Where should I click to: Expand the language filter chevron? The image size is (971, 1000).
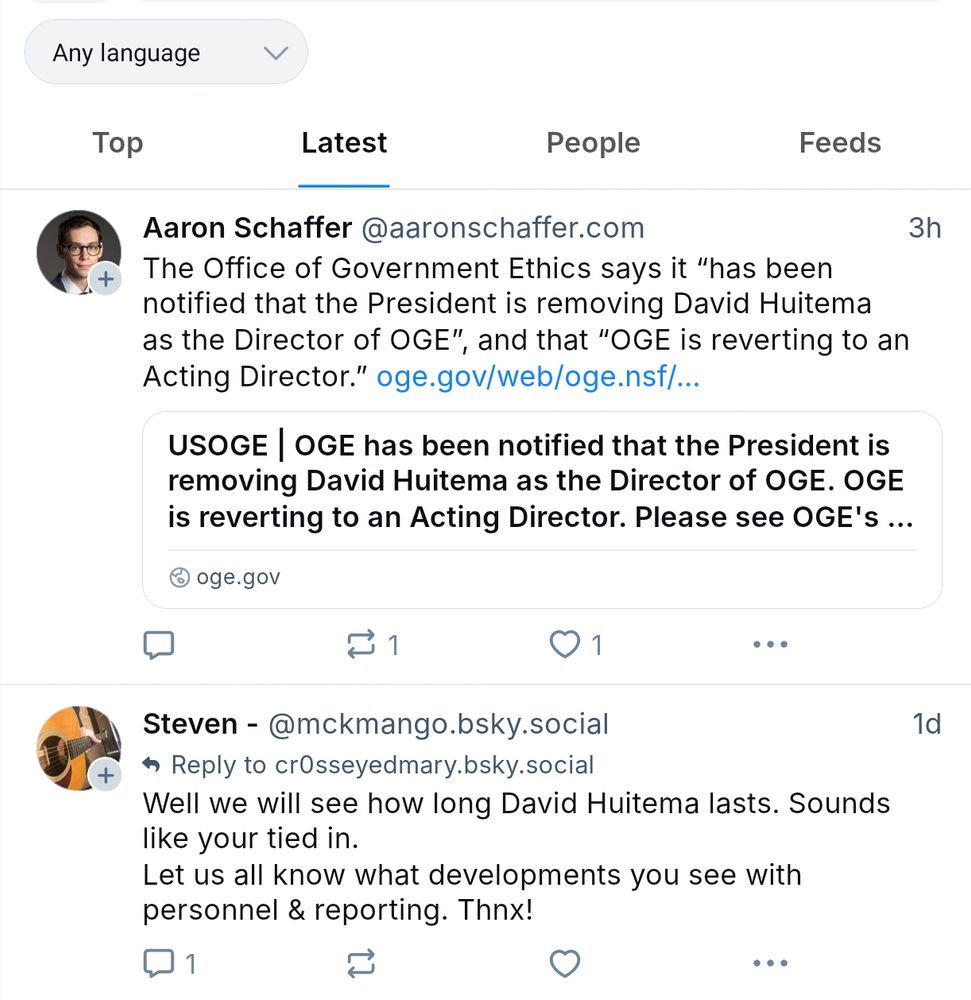pos(277,52)
